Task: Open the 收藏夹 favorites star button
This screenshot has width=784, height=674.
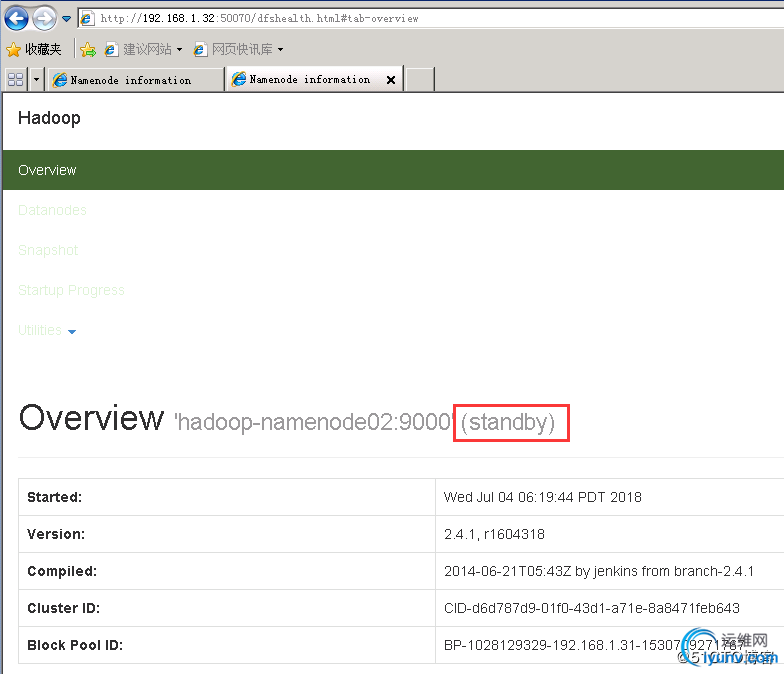Action: point(34,49)
